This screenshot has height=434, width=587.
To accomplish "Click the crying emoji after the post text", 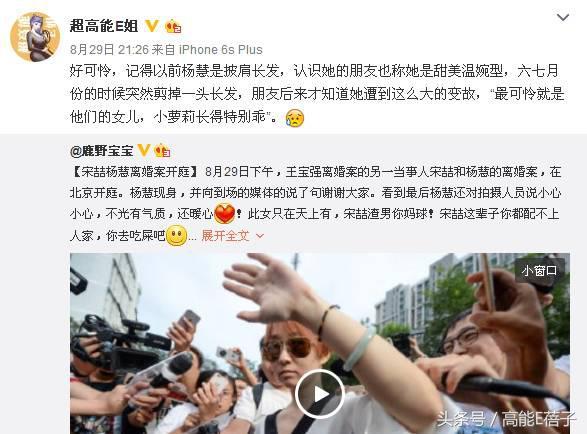I will click(x=295, y=118).
